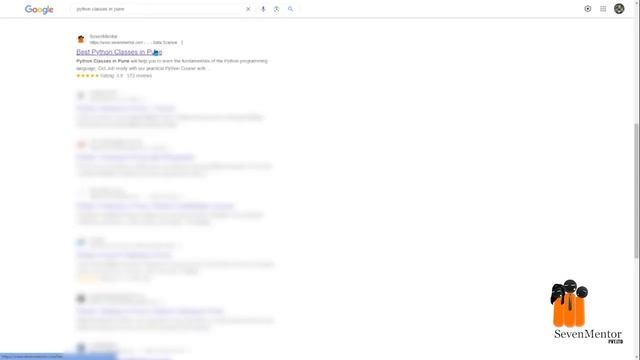Open image search via the camera lens icon
This screenshot has height=360, width=640.
click(277, 9)
